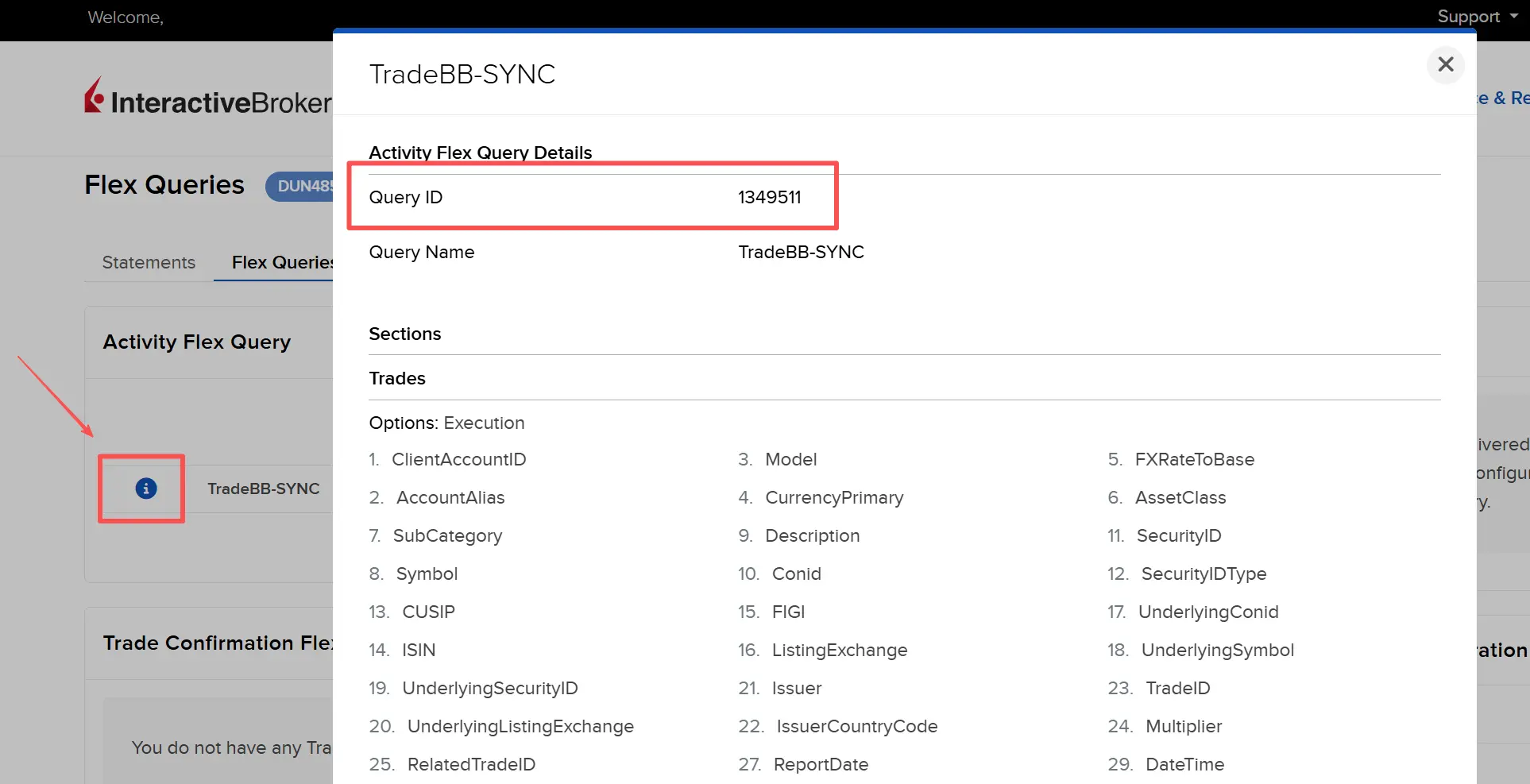Click the Options: Execution label

[446, 423]
